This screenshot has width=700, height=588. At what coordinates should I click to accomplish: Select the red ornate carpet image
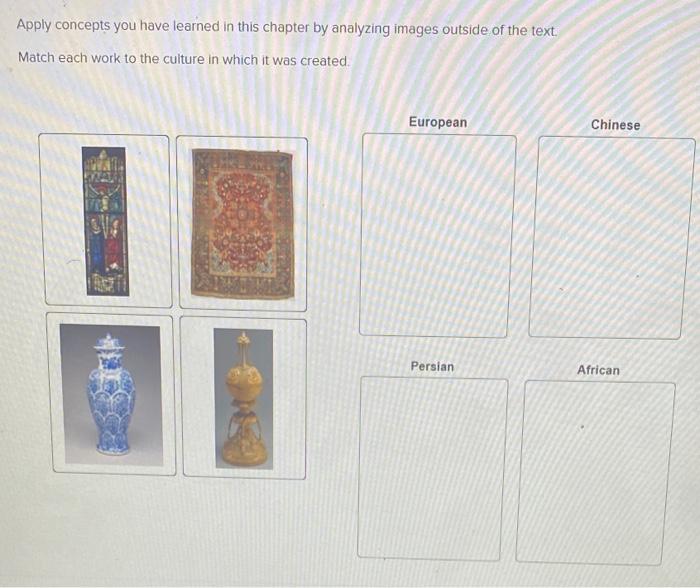pos(242,224)
